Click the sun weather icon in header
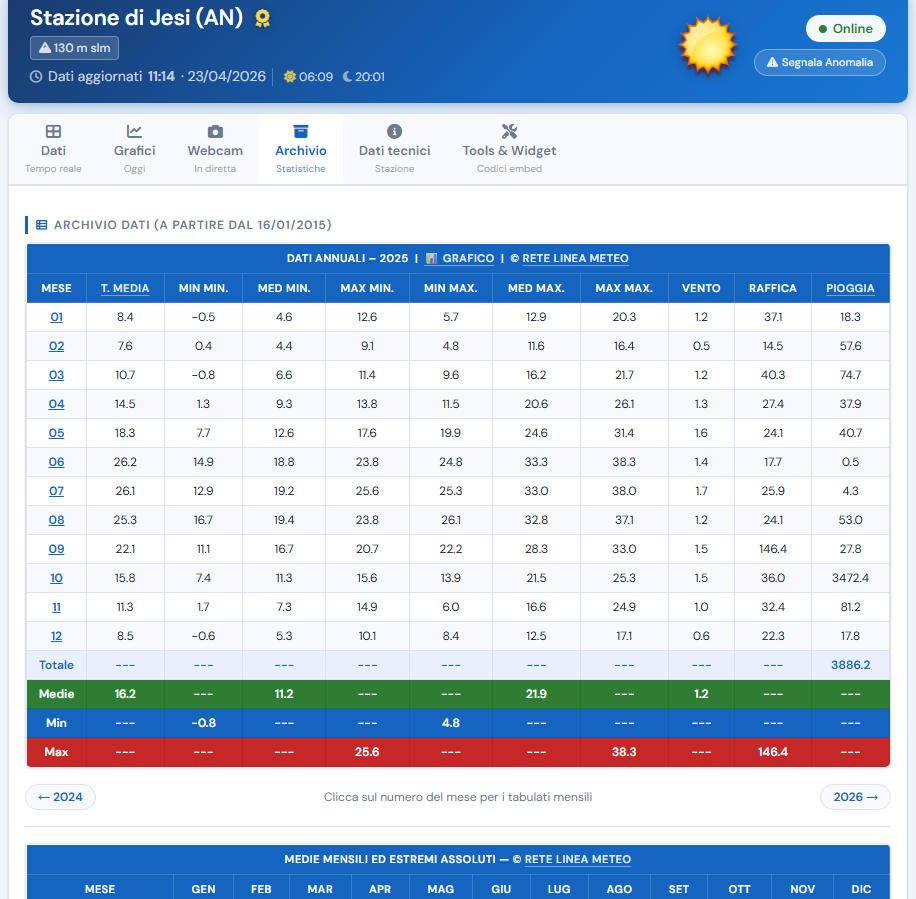 pyautogui.click(x=707, y=46)
